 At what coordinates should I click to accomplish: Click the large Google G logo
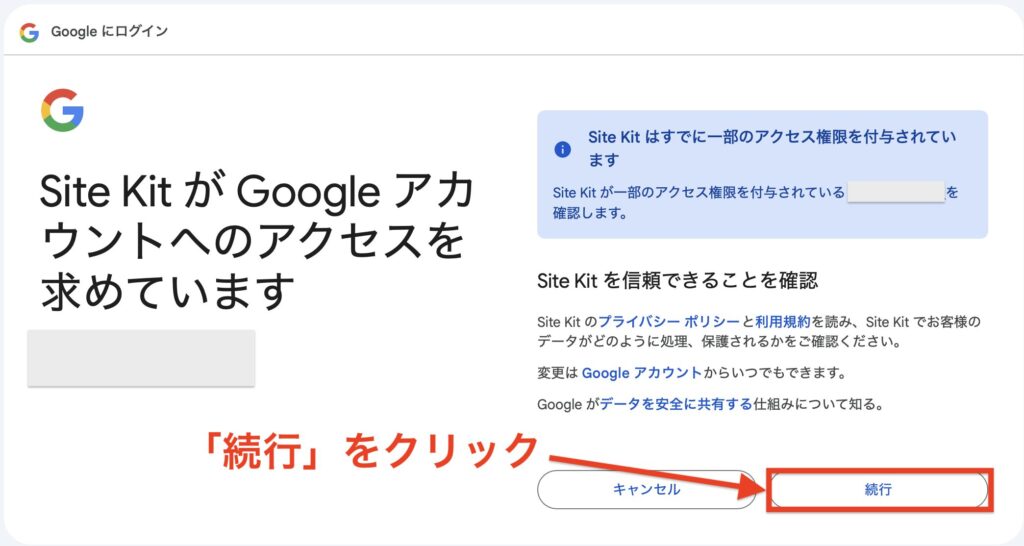62,110
